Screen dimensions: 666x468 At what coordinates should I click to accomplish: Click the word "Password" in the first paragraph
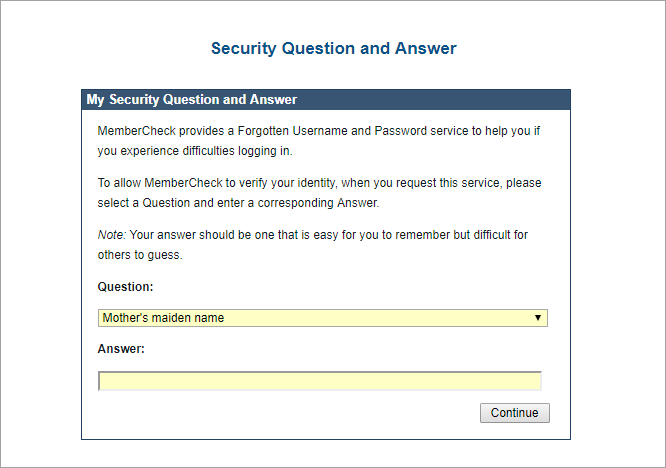click(401, 131)
